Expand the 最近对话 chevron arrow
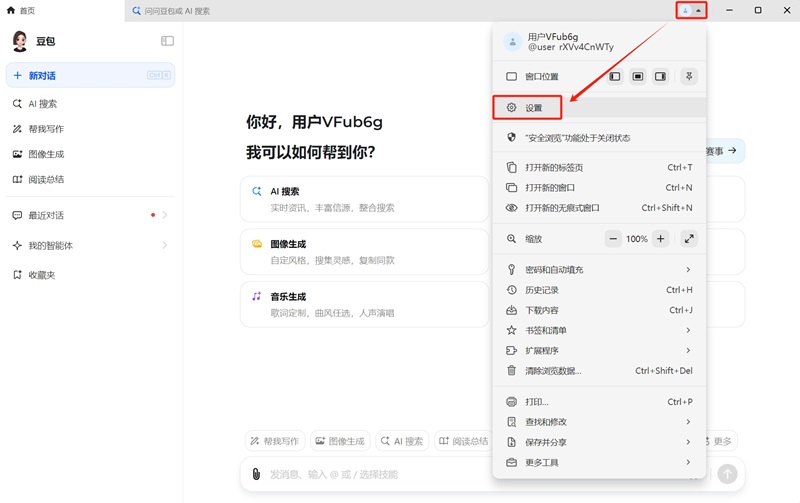Image resolution: width=800 pixels, height=503 pixels. (165, 215)
